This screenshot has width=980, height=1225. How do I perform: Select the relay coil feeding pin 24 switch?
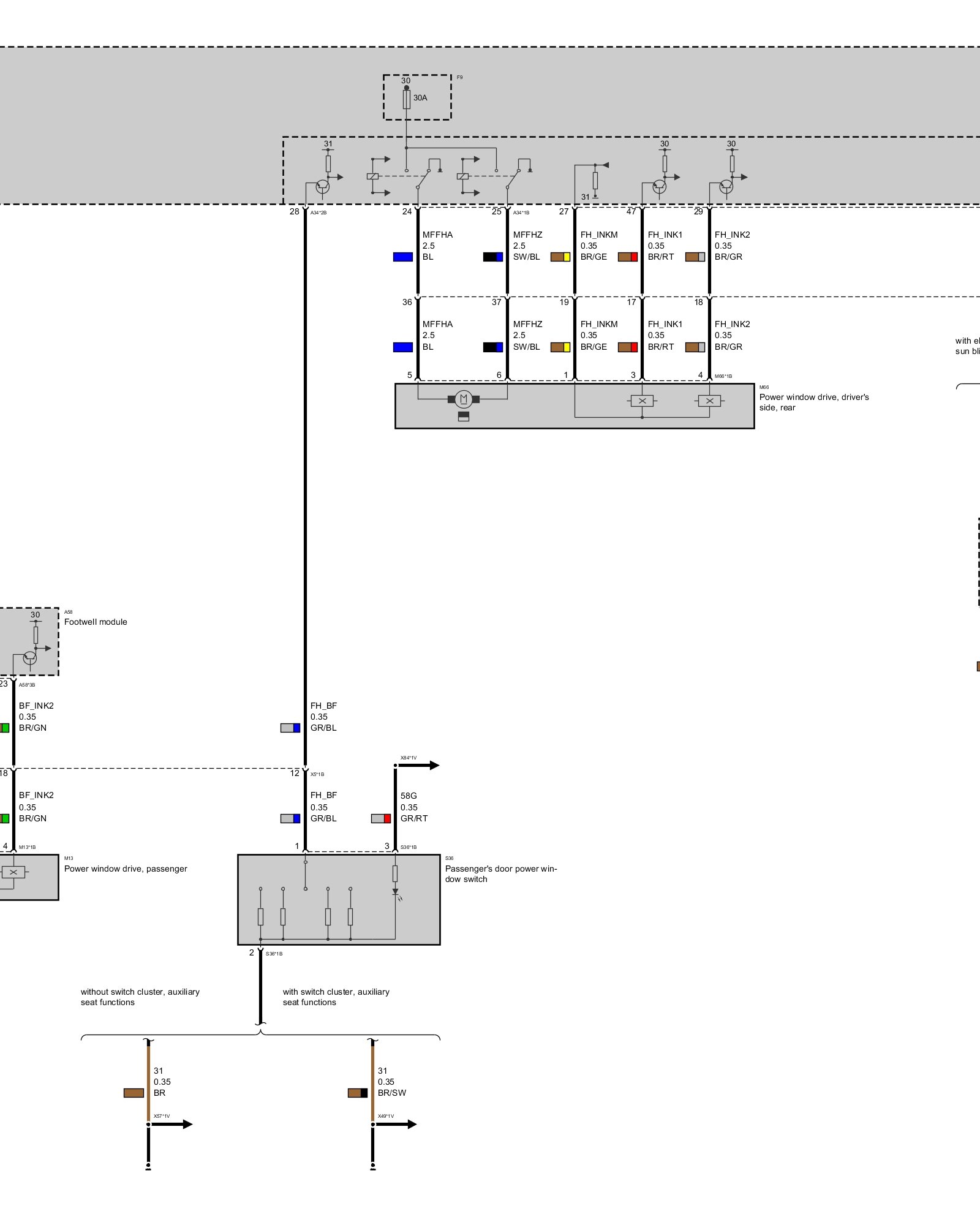tap(372, 176)
